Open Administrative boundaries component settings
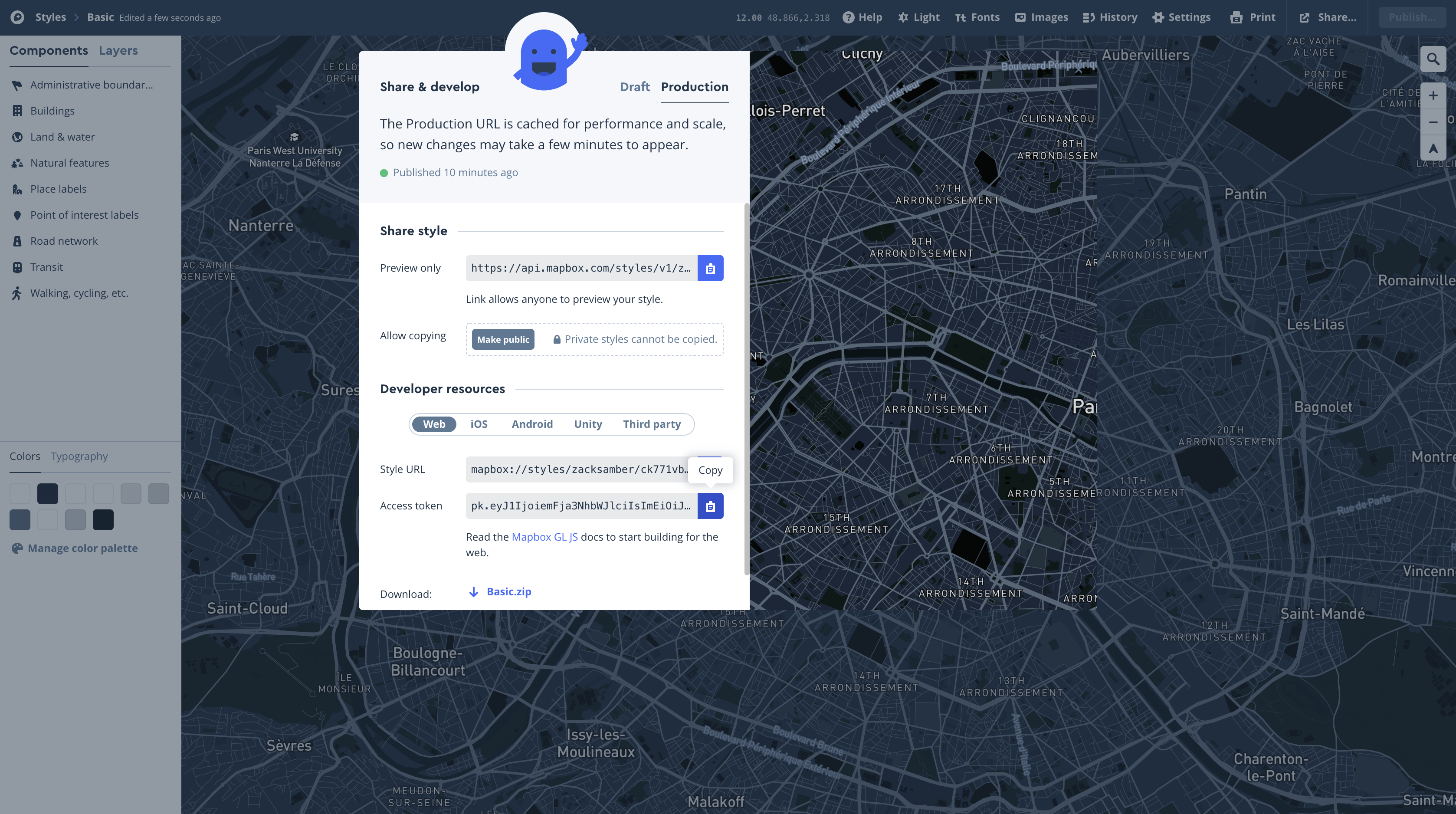Viewport: 1456px width, 814px height. [x=91, y=85]
